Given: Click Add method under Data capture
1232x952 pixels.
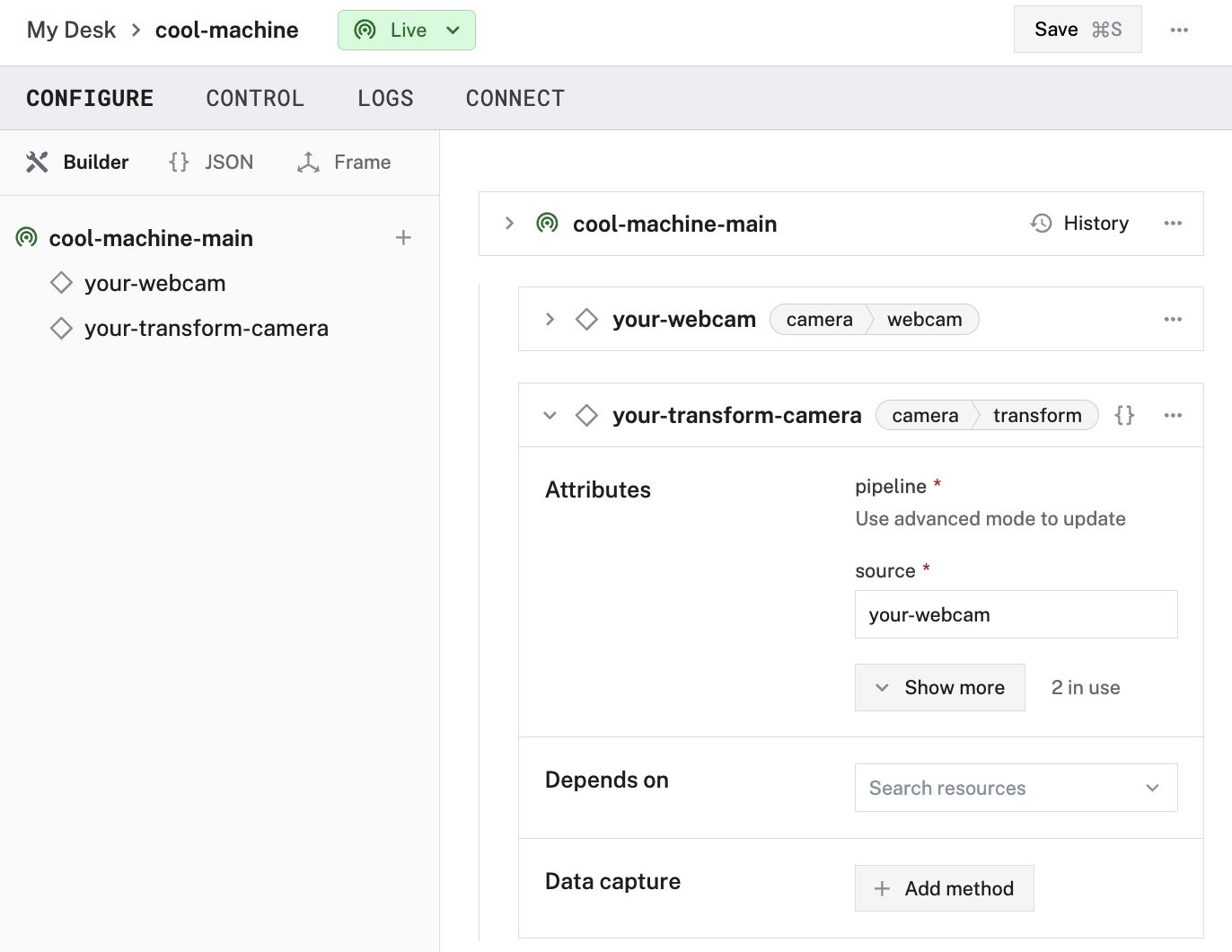Looking at the screenshot, I should [x=944, y=888].
